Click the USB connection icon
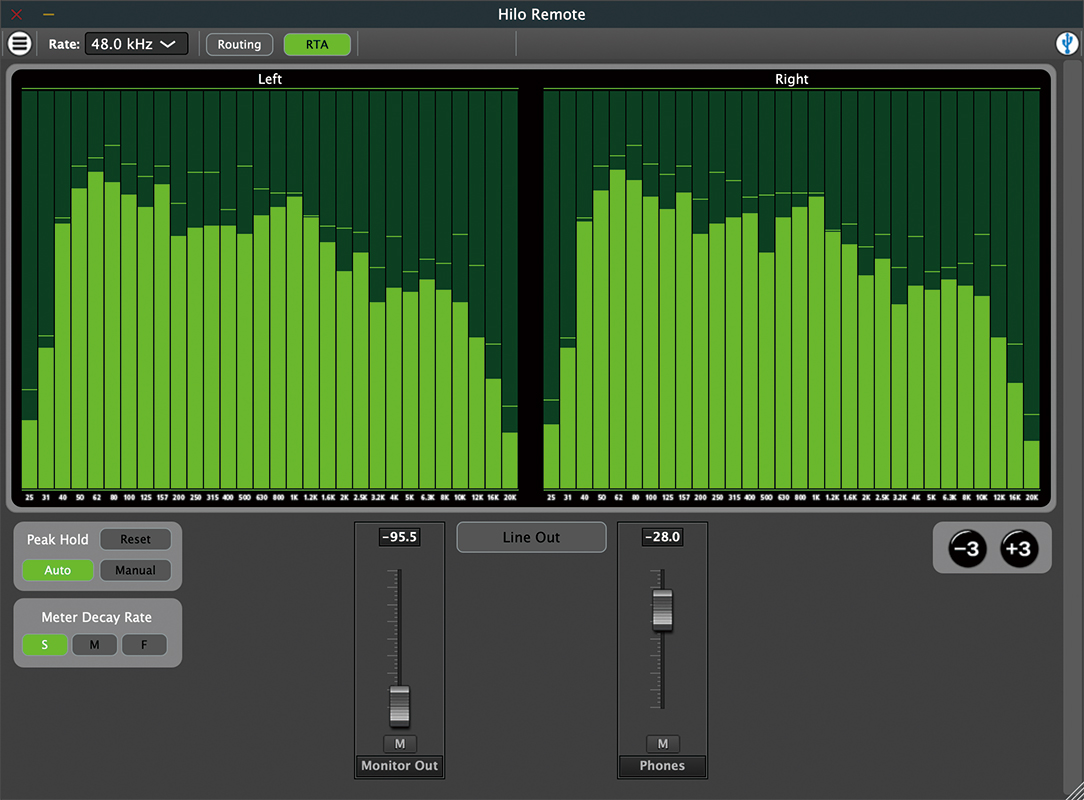Screen dimensions: 1084x800 [x=1067, y=44]
